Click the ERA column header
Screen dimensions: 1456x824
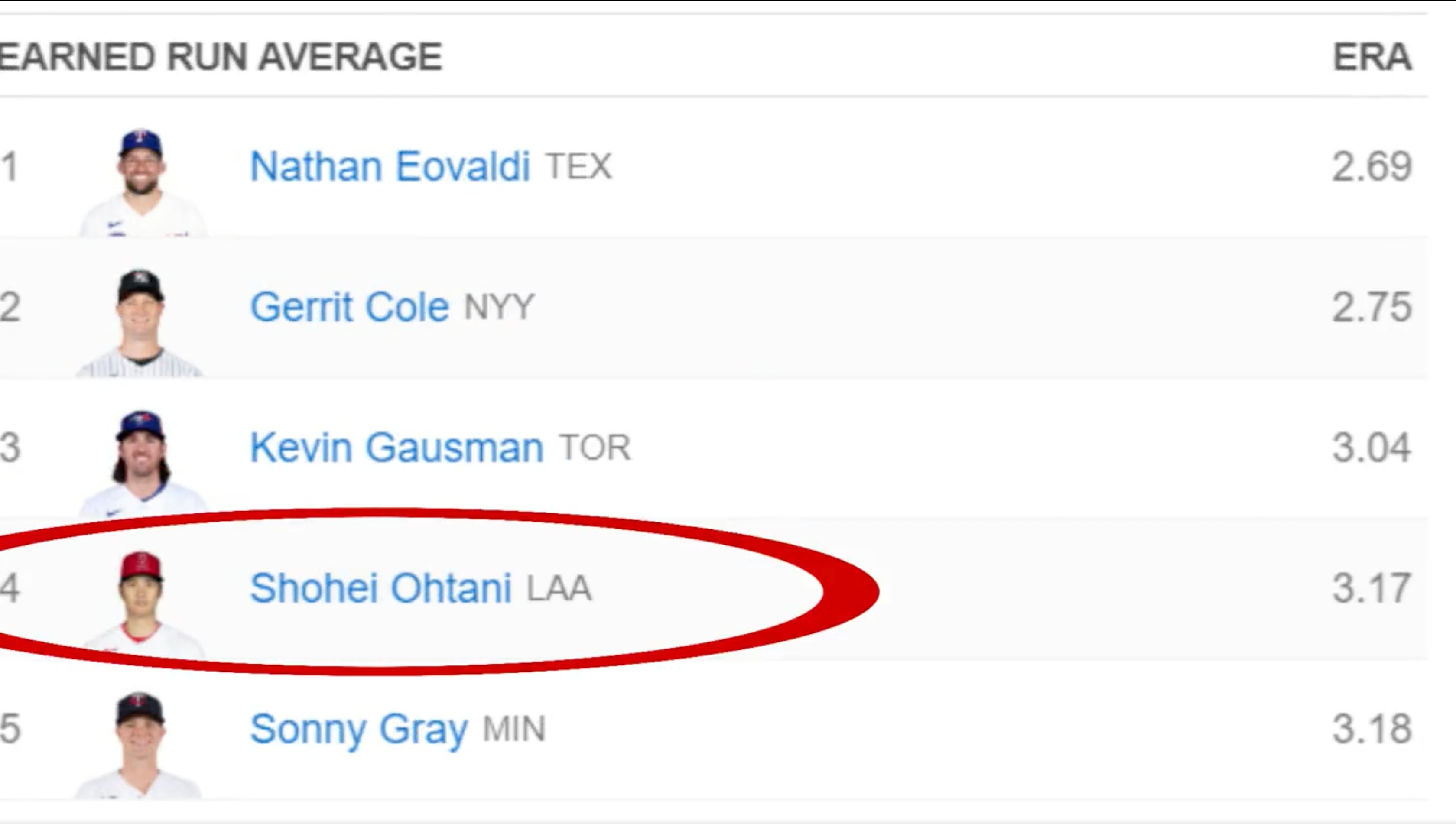pyautogui.click(x=1372, y=57)
